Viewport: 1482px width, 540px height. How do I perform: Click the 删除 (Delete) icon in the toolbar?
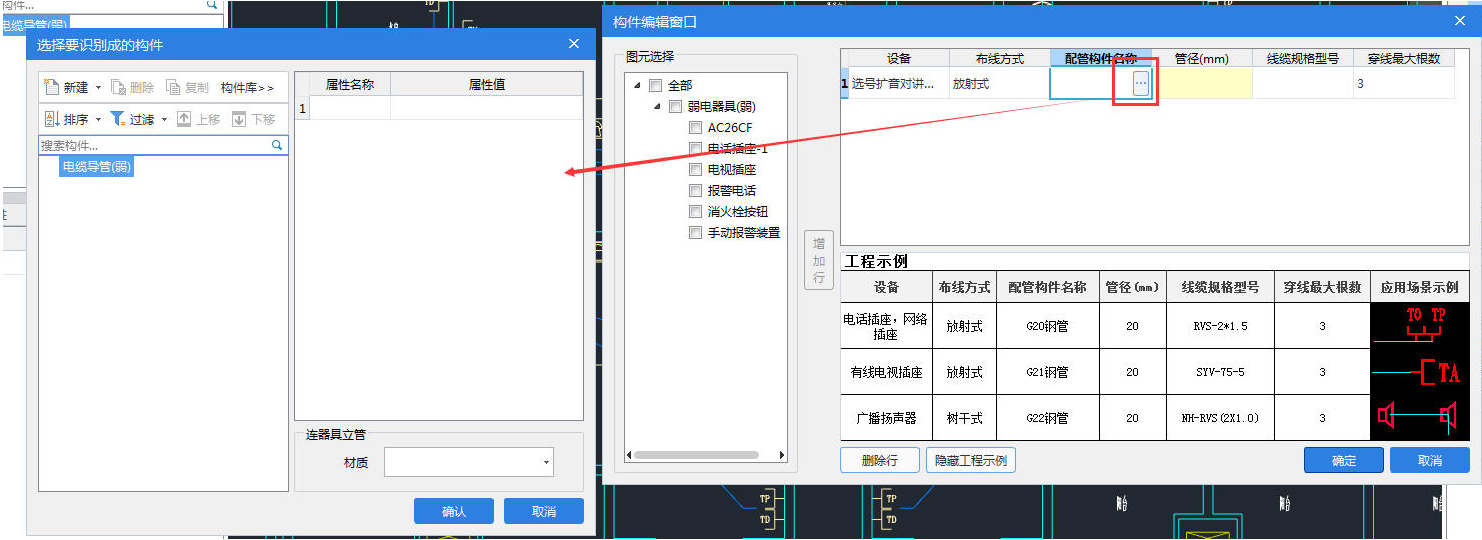119,88
